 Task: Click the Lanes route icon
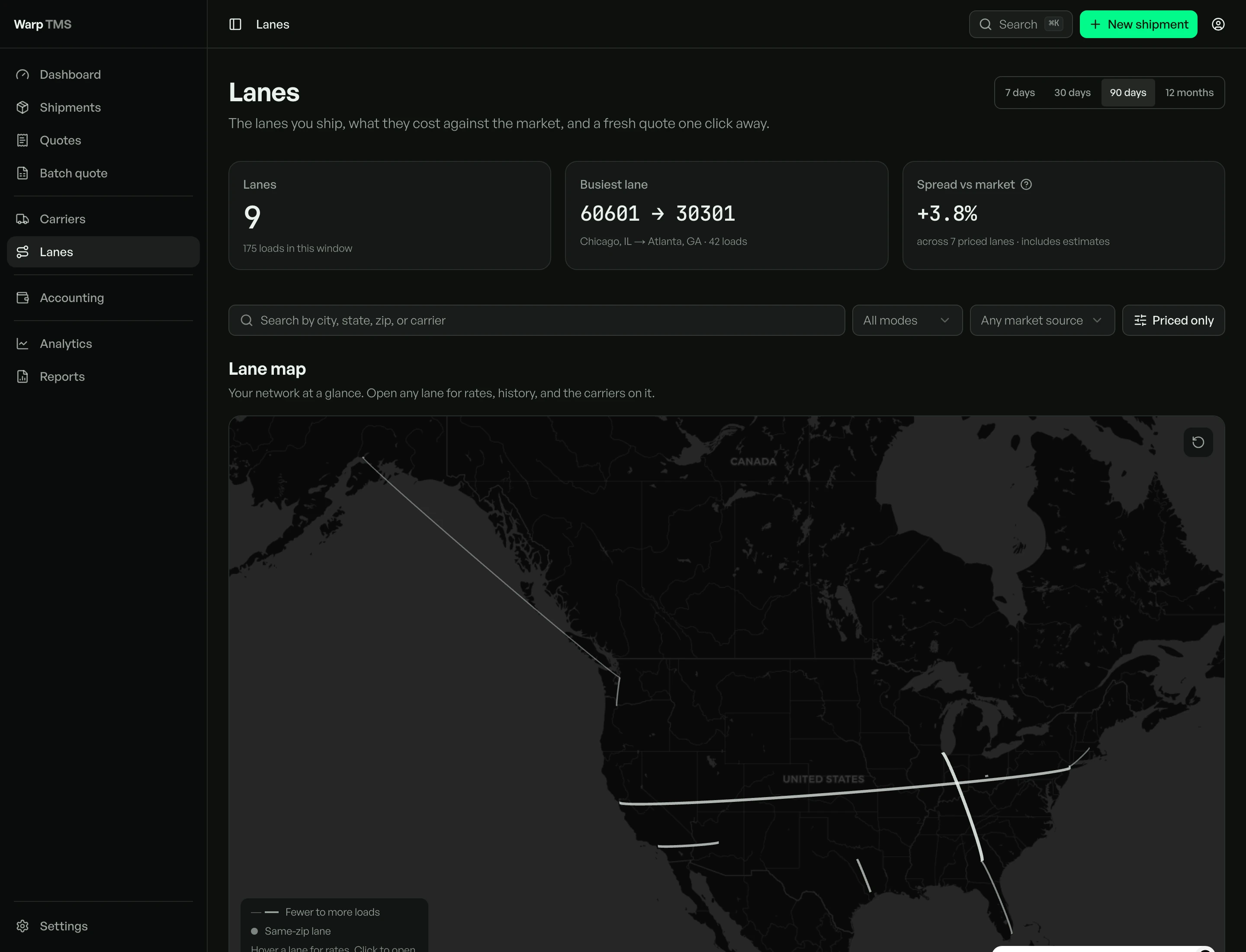(x=22, y=251)
